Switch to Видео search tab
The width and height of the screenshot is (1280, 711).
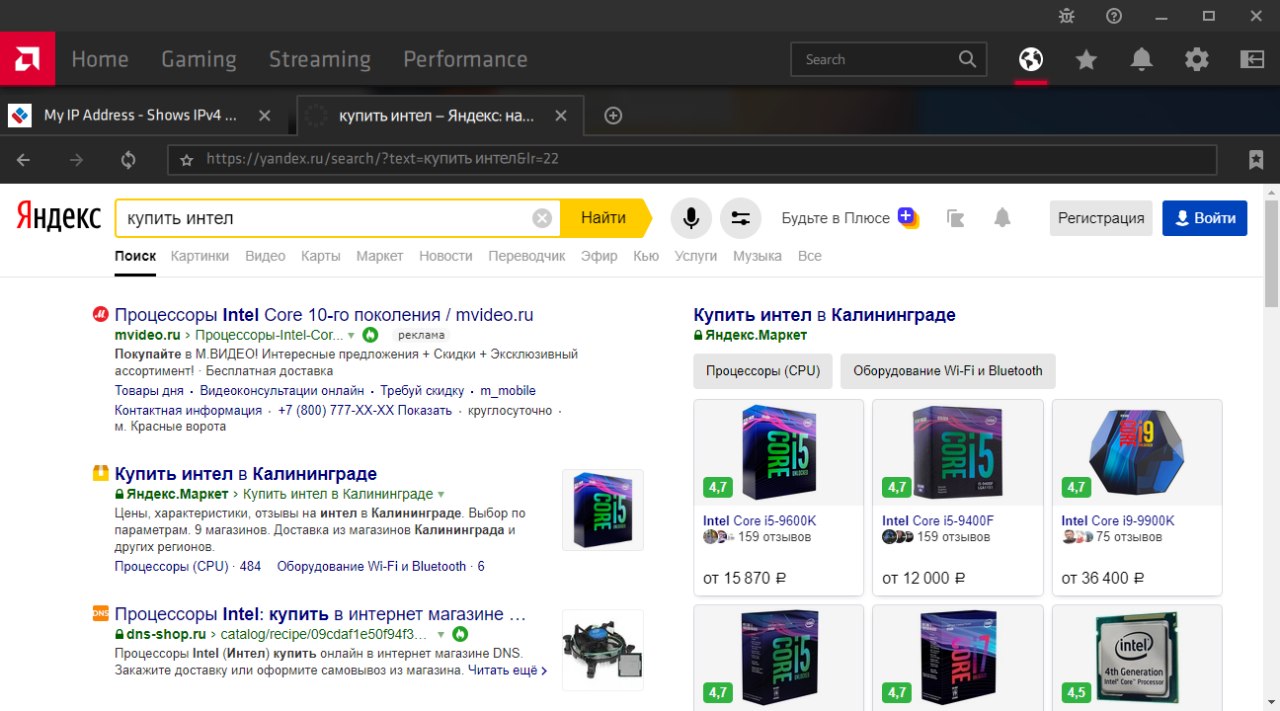coord(265,256)
